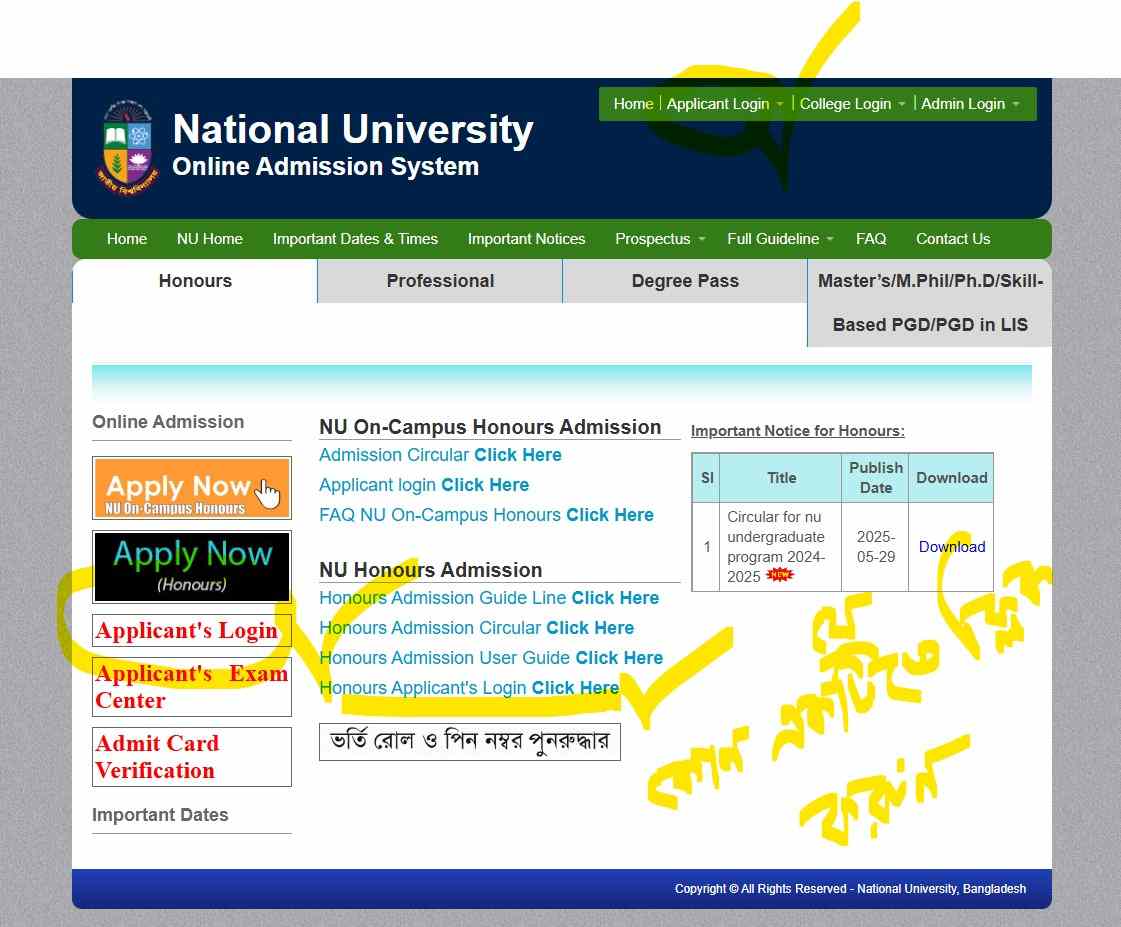
Task: Expand the Admin Login dropdown
Action: tap(970, 104)
